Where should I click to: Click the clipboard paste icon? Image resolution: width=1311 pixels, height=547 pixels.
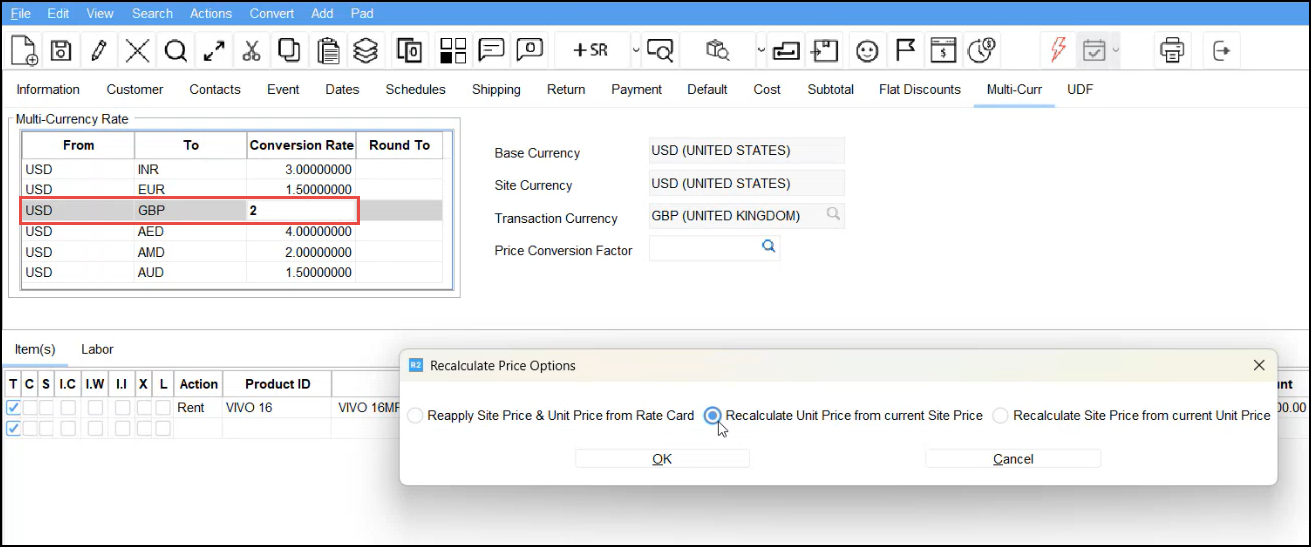pos(327,50)
